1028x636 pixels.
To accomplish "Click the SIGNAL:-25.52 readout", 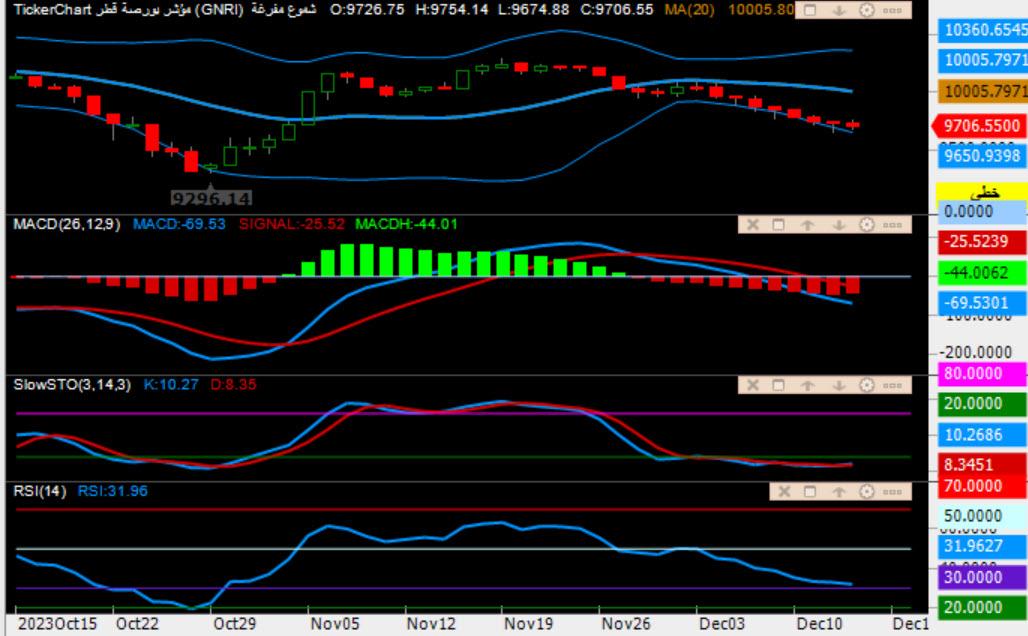I will click(x=292, y=224).
